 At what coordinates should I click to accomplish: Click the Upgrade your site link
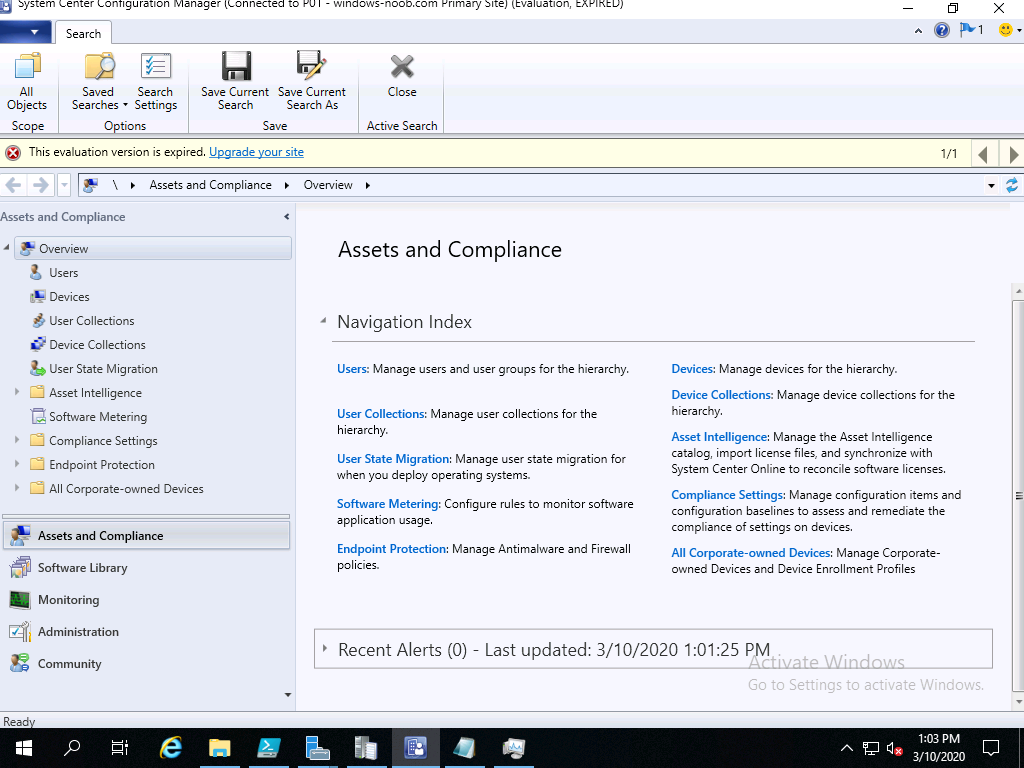(x=256, y=152)
